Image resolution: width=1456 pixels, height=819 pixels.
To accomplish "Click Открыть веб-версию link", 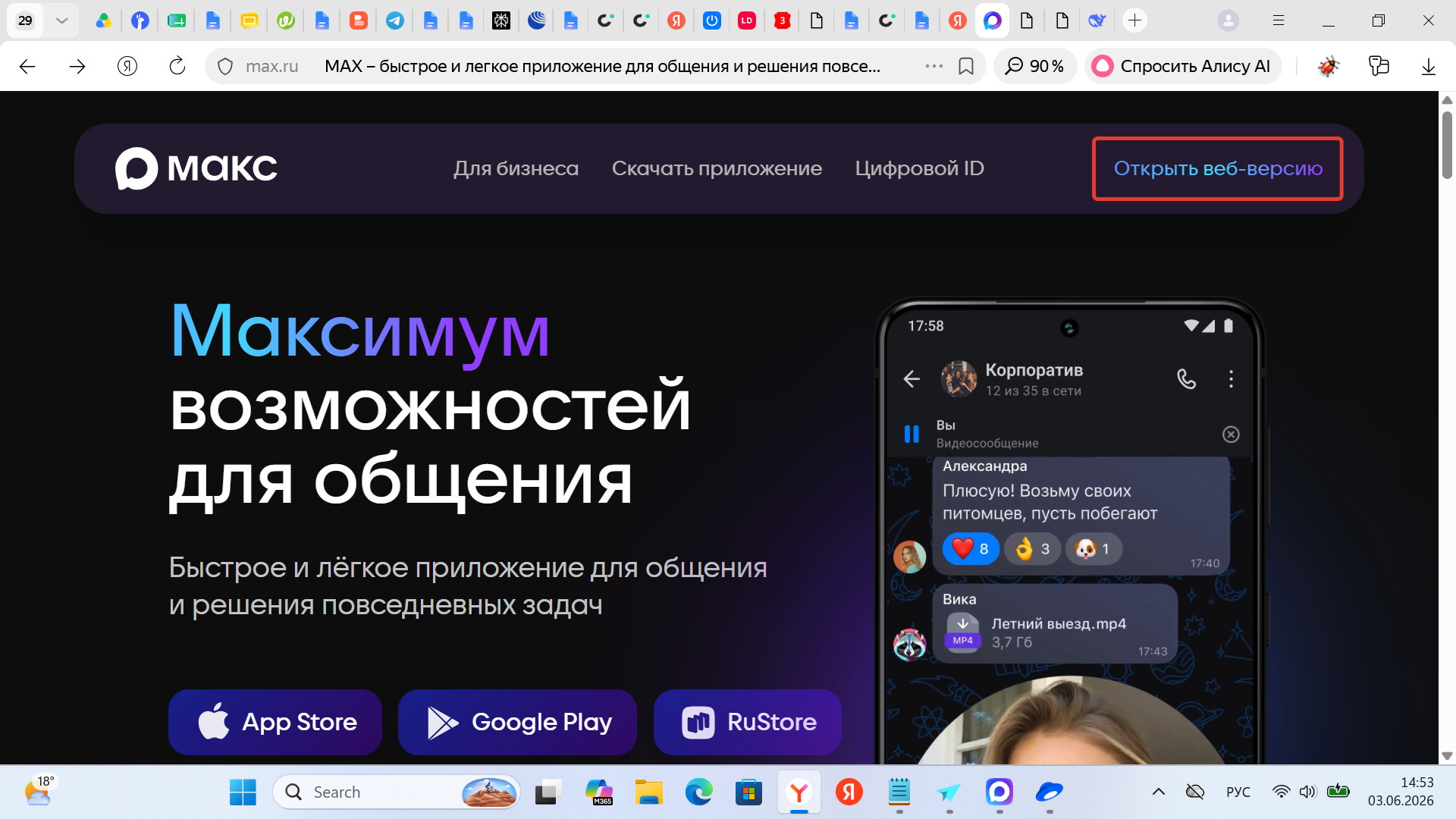I will [1218, 168].
